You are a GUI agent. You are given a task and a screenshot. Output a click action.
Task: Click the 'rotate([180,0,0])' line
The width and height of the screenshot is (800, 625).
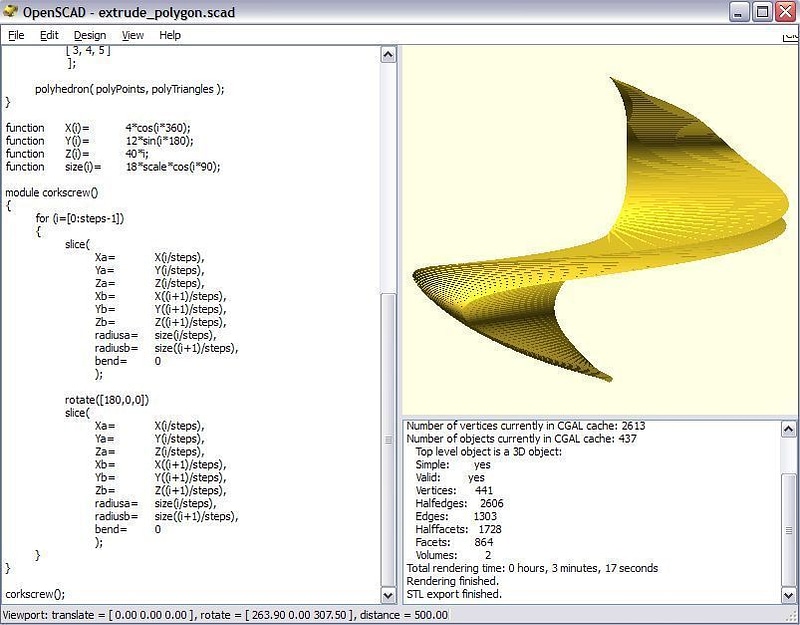pos(107,400)
